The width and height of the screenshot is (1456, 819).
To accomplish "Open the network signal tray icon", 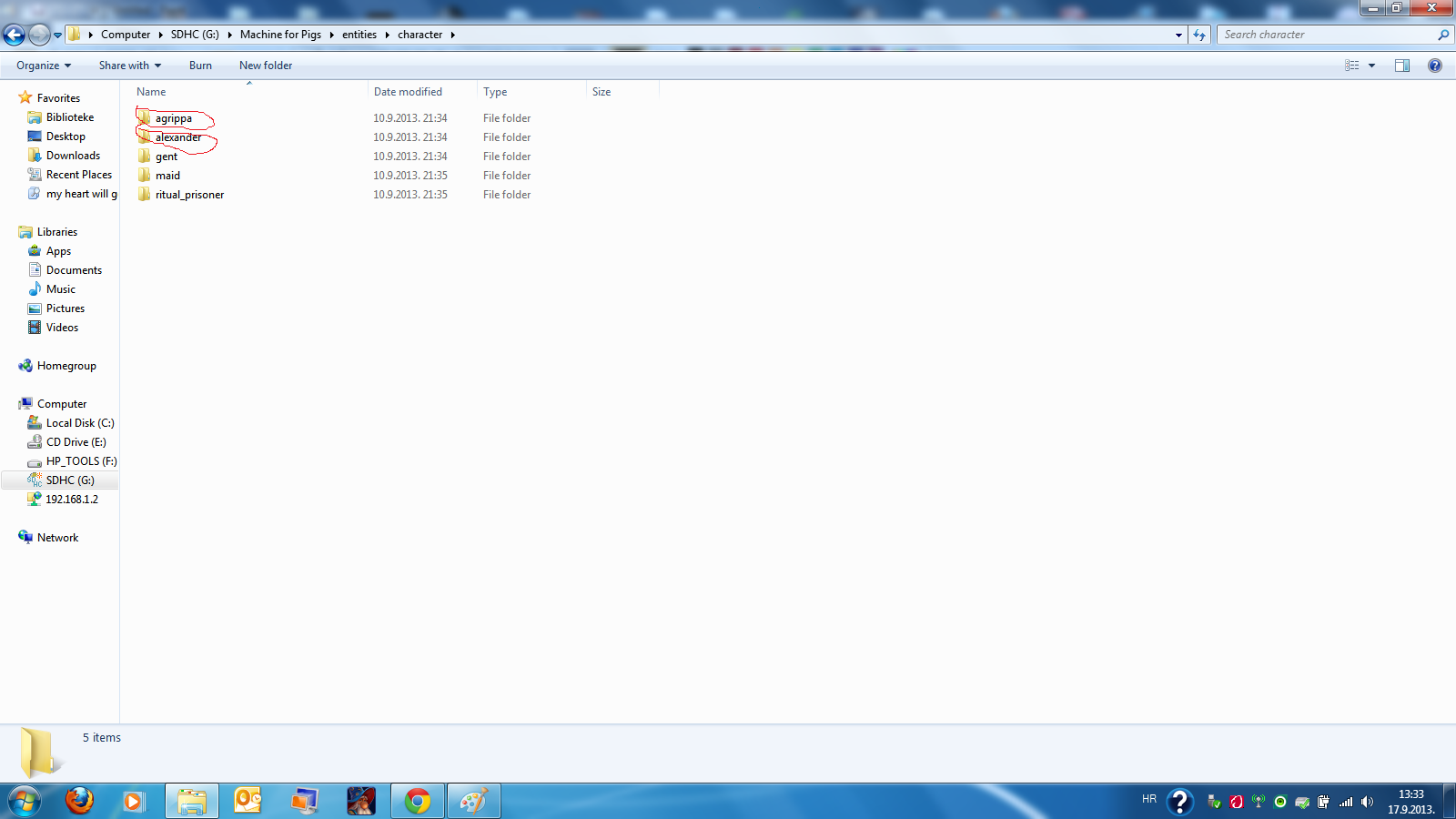I will [1346, 802].
